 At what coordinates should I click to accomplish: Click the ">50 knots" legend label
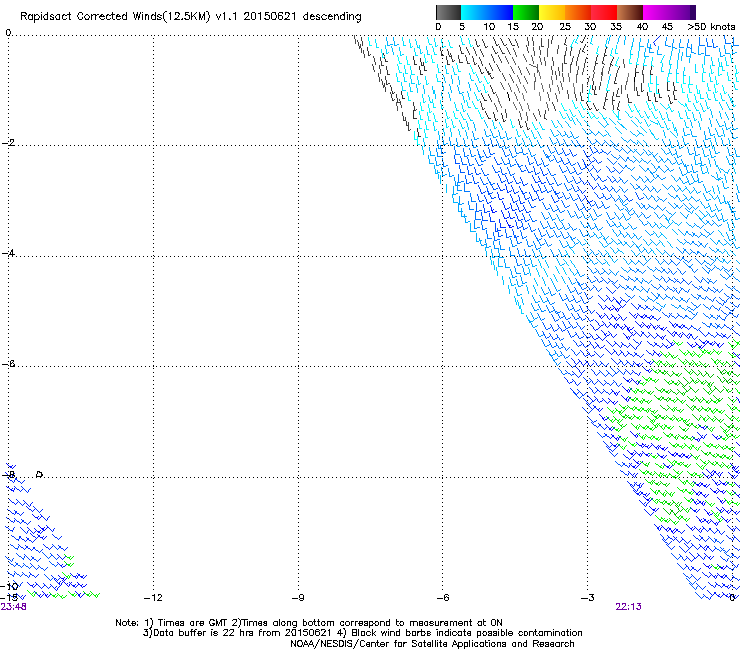[711, 27]
